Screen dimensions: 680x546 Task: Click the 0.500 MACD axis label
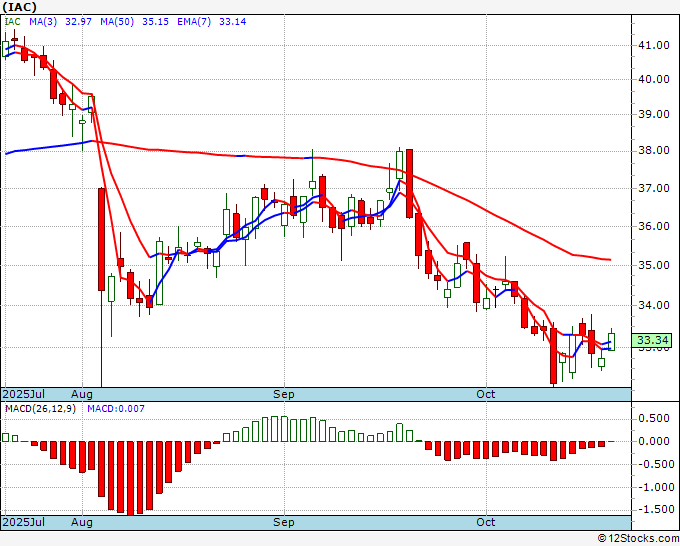[654, 418]
